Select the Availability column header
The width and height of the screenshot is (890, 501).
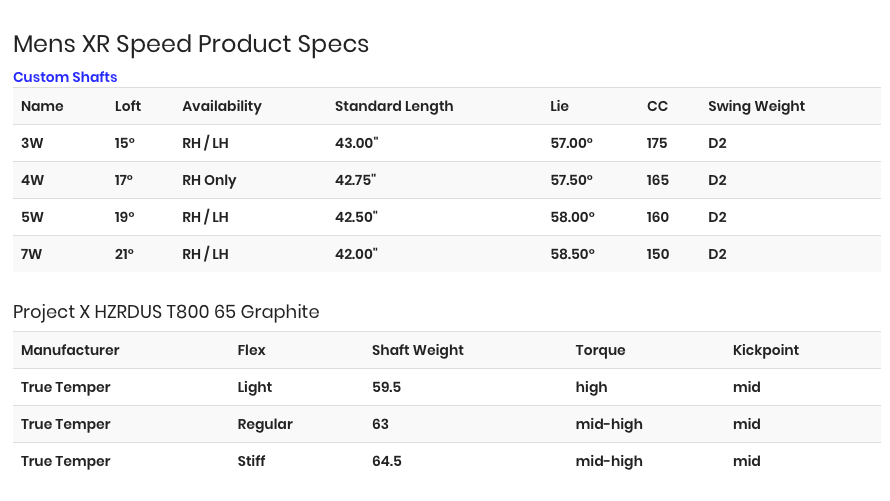(222, 106)
